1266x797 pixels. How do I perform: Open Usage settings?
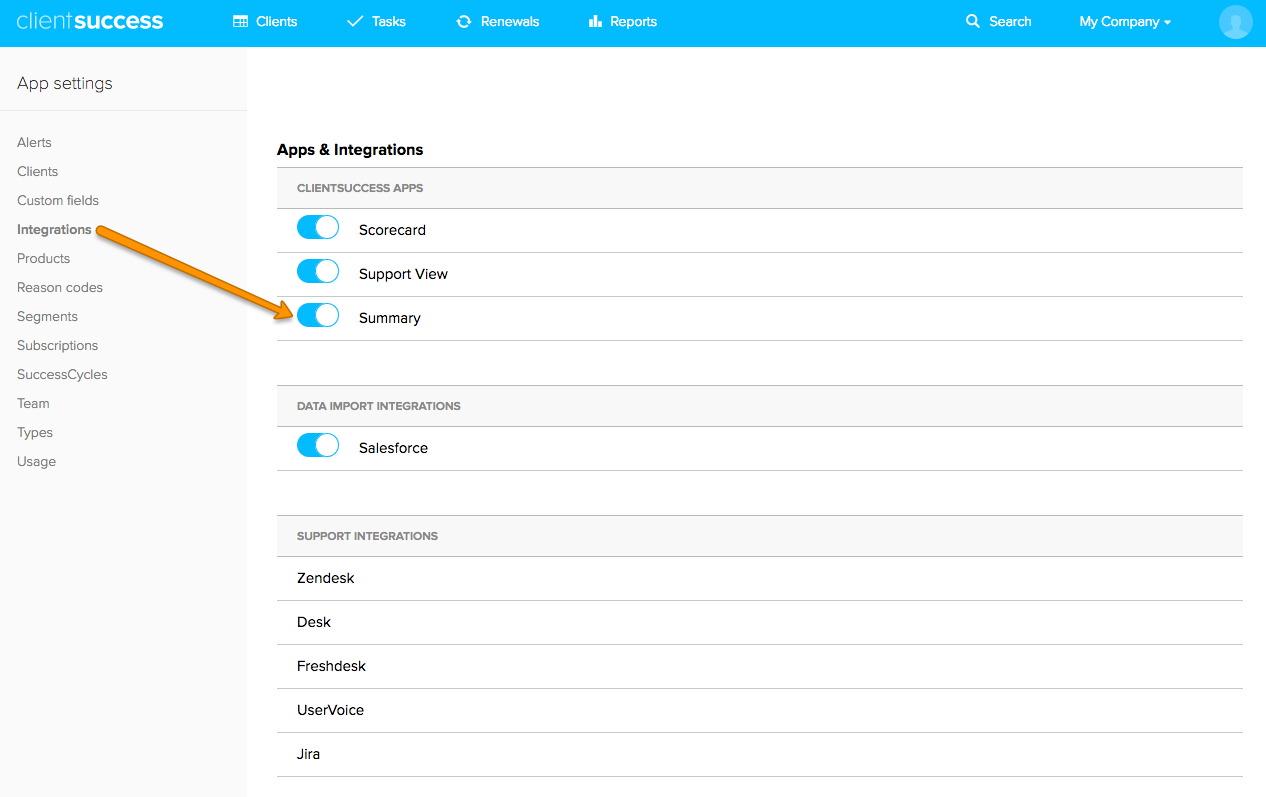[x=36, y=461]
